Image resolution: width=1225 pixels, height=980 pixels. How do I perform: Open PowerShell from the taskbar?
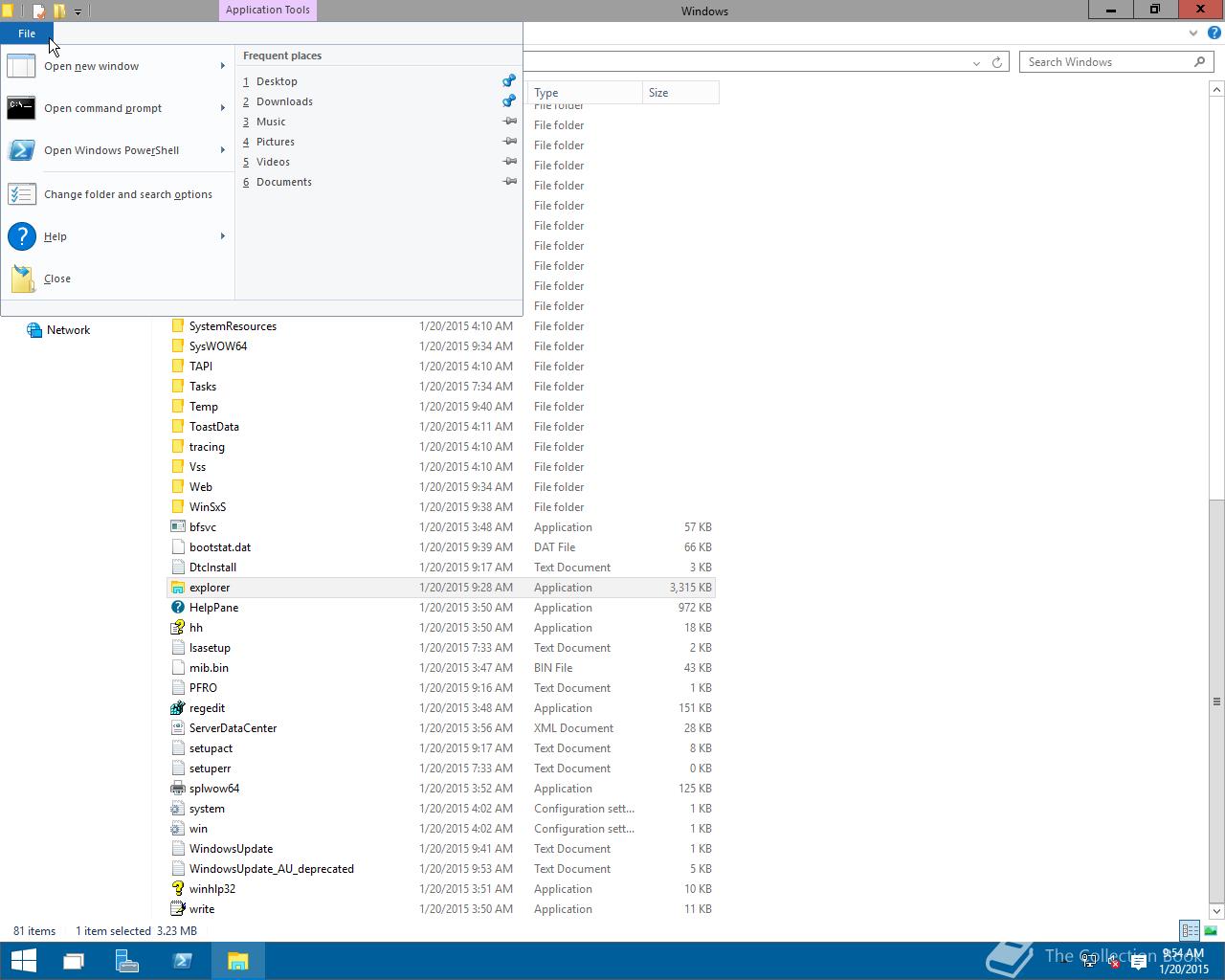182,961
